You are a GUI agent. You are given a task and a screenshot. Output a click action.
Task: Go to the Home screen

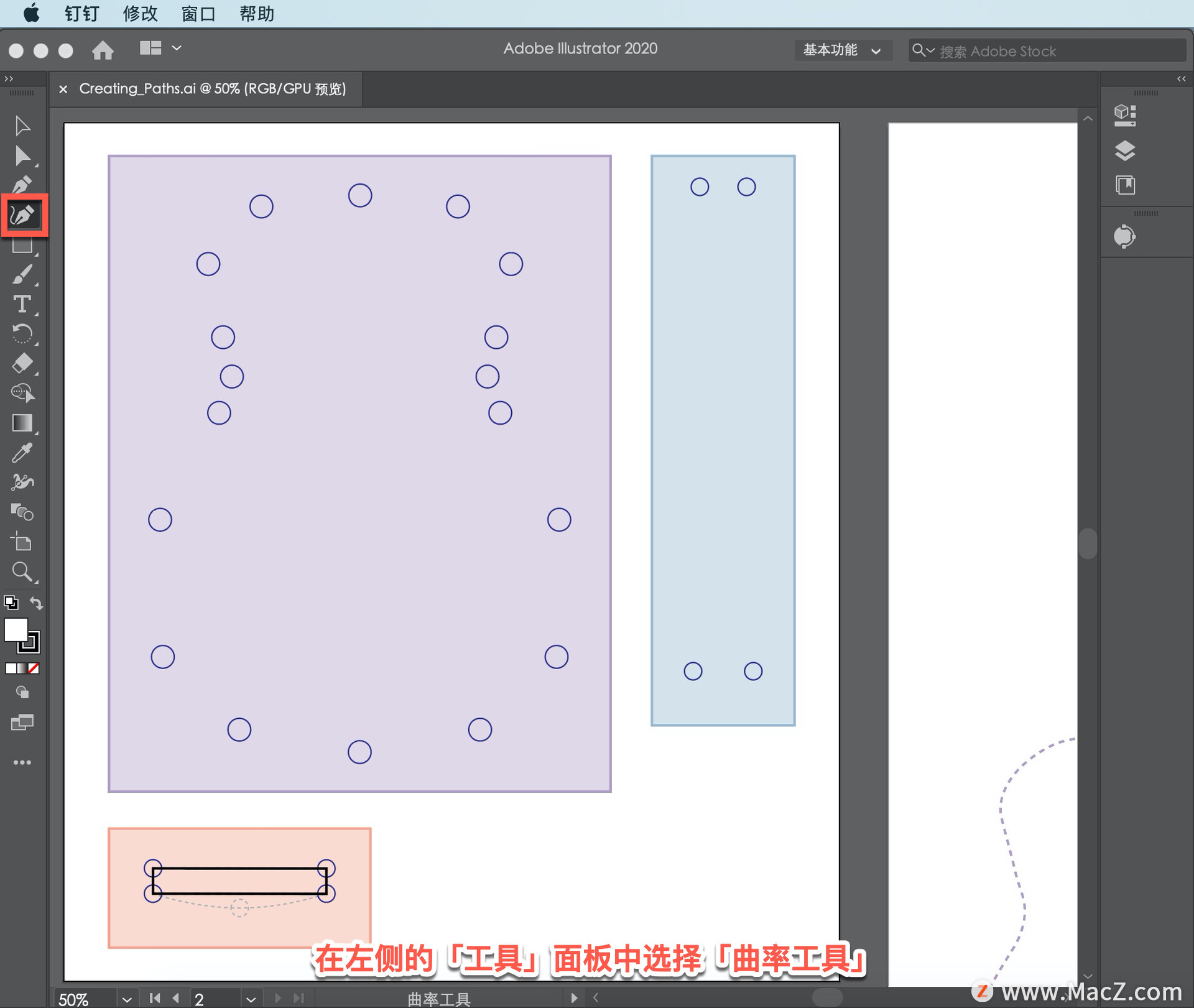(103, 50)
